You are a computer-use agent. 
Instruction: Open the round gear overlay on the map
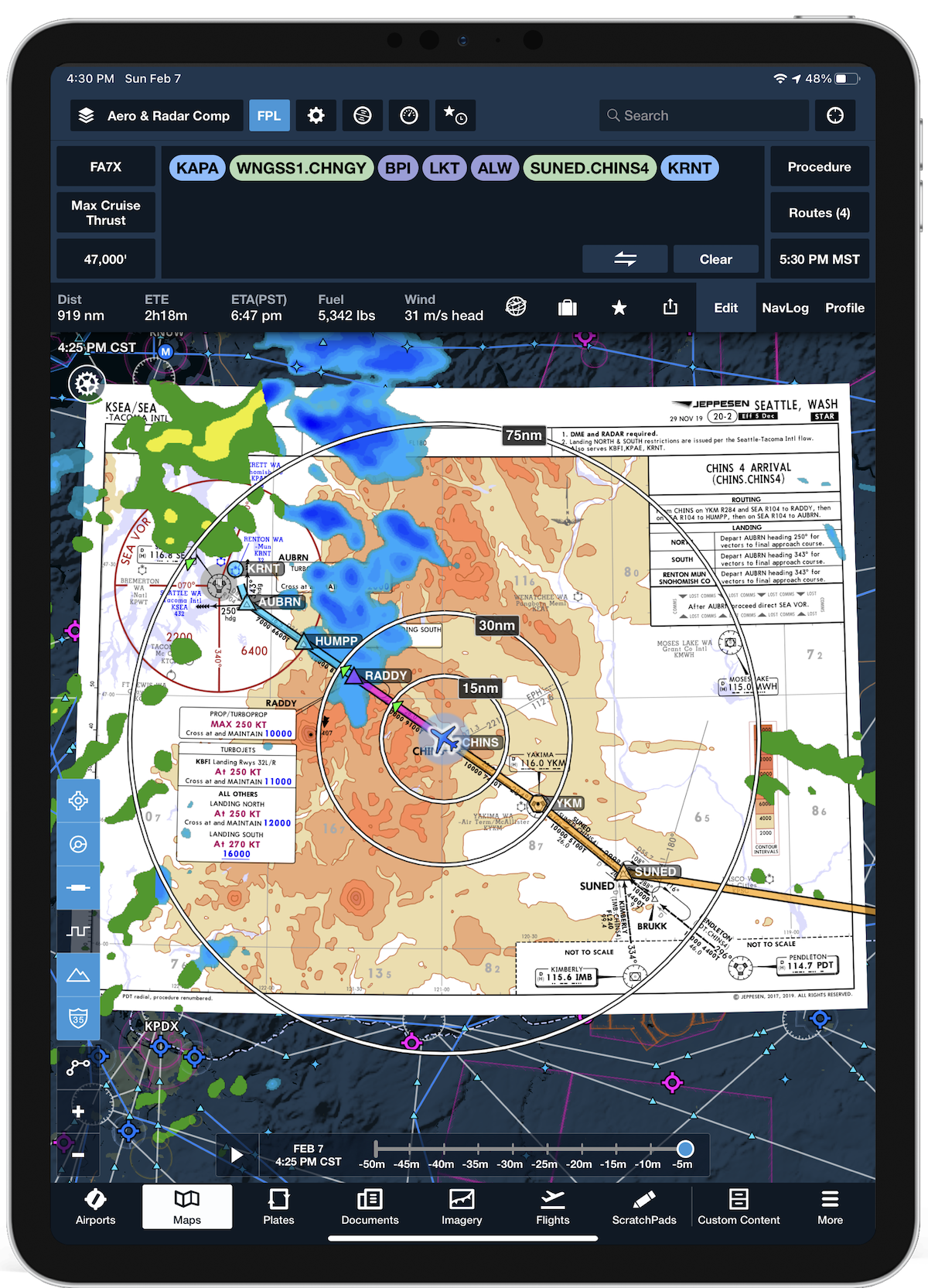click(x=87, y=383)
